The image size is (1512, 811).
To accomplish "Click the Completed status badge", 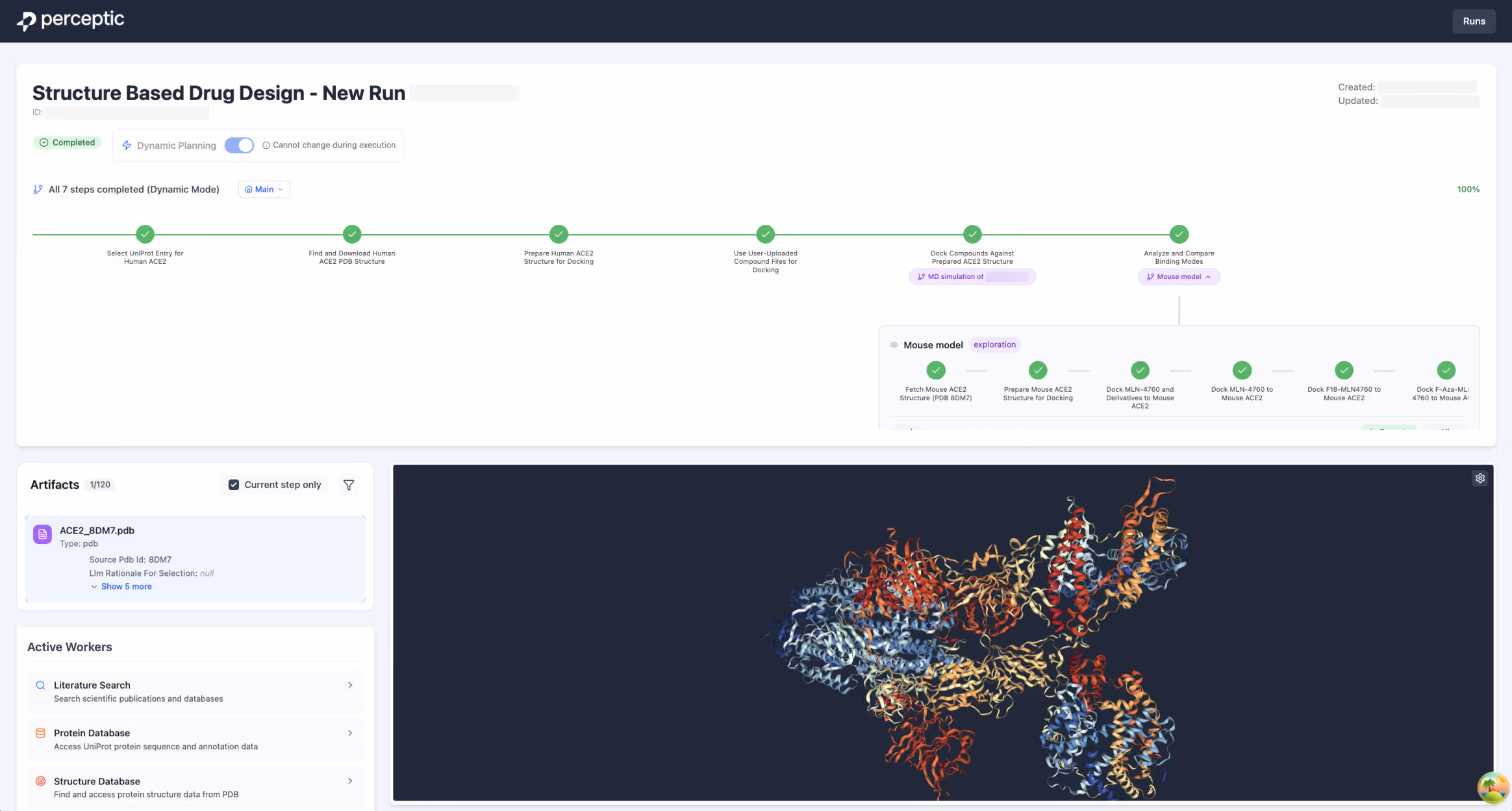I will [68, 142].
